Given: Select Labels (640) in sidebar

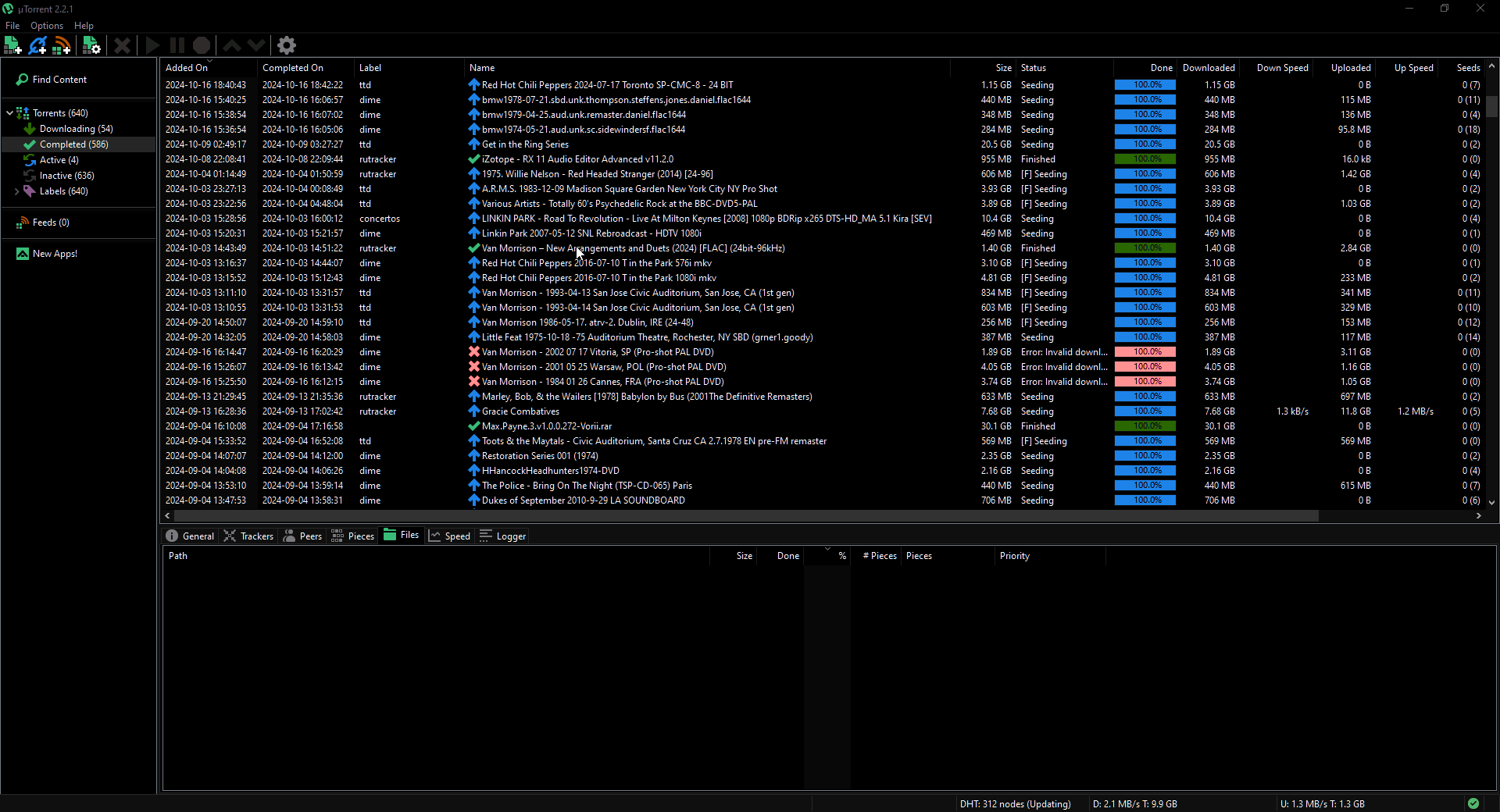Looking at the screenshot, I should click(x=63, y=191).
